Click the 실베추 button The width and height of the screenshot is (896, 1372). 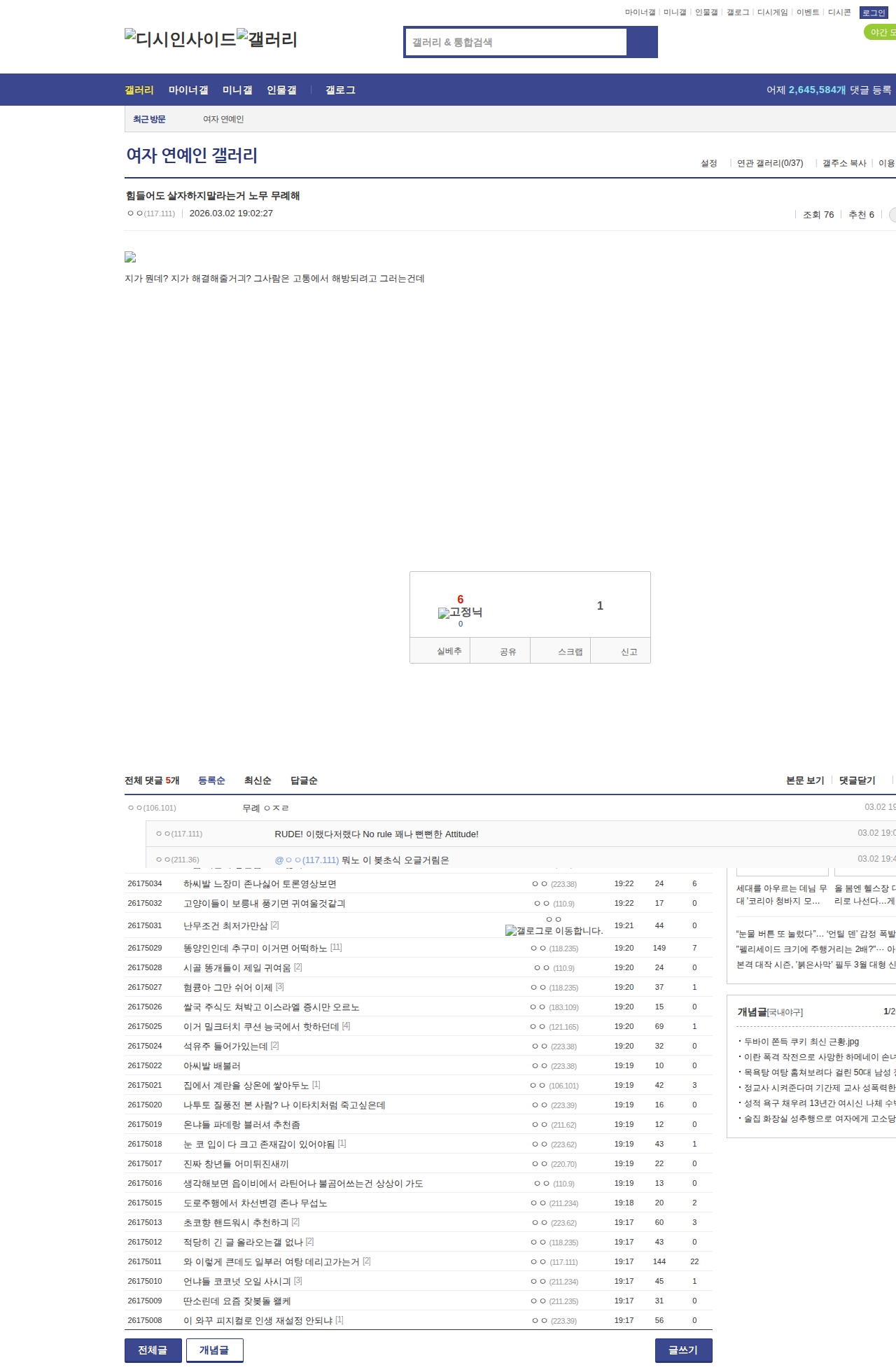(x=440, y=651)
